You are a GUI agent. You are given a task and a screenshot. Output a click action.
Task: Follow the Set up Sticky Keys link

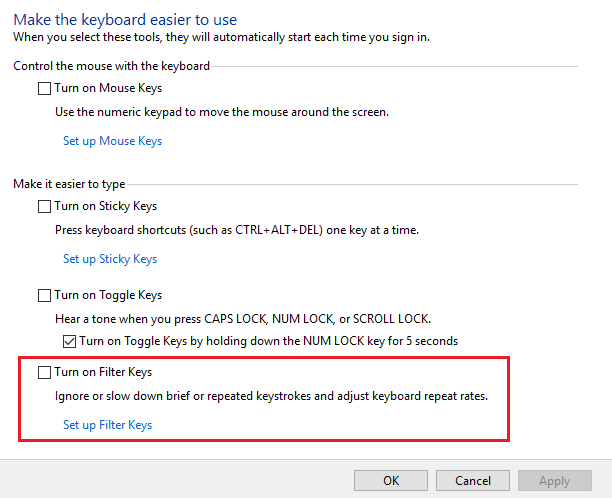click(110, 259)
